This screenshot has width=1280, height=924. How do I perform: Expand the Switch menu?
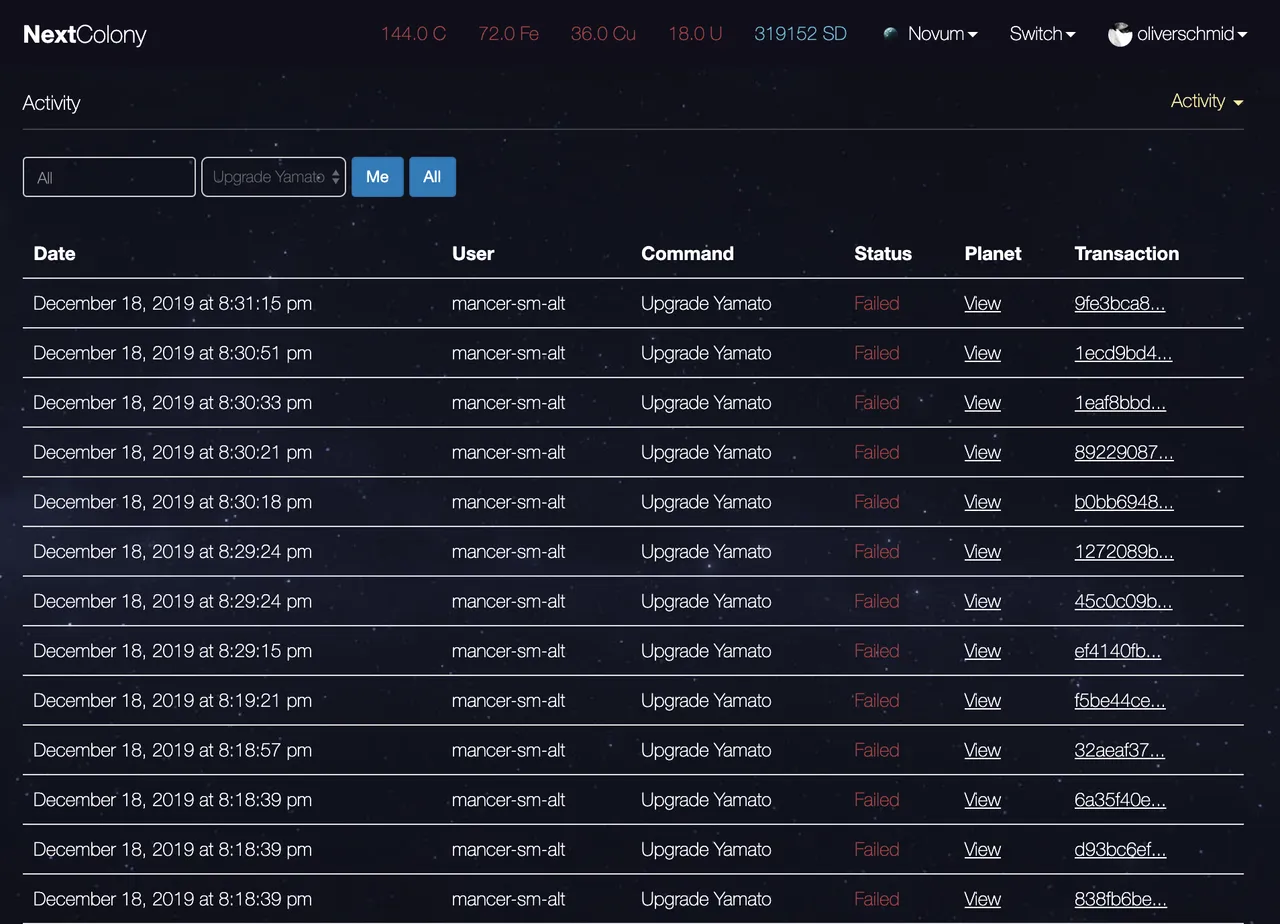pyautogui.click(x=1042, y=34)
